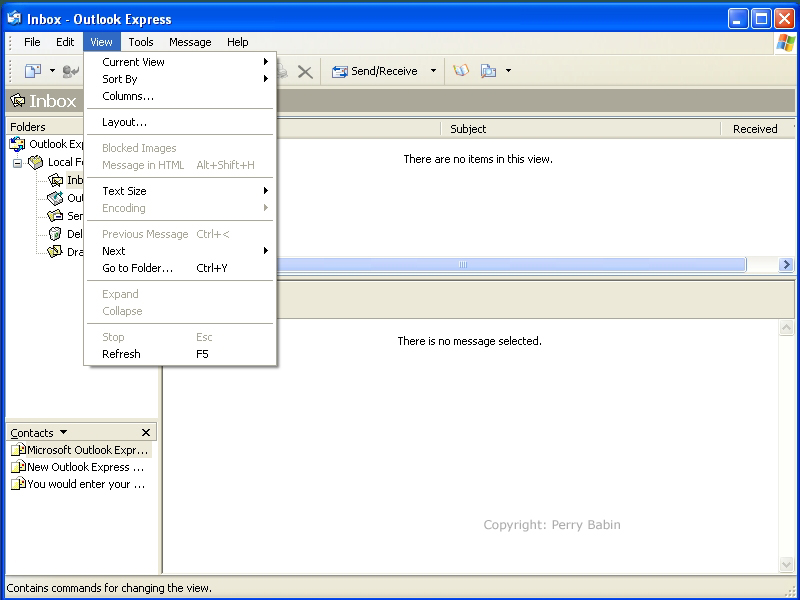Click the Received column header
Viewport: 800px width, 600px height.
[x=754, y=129]
